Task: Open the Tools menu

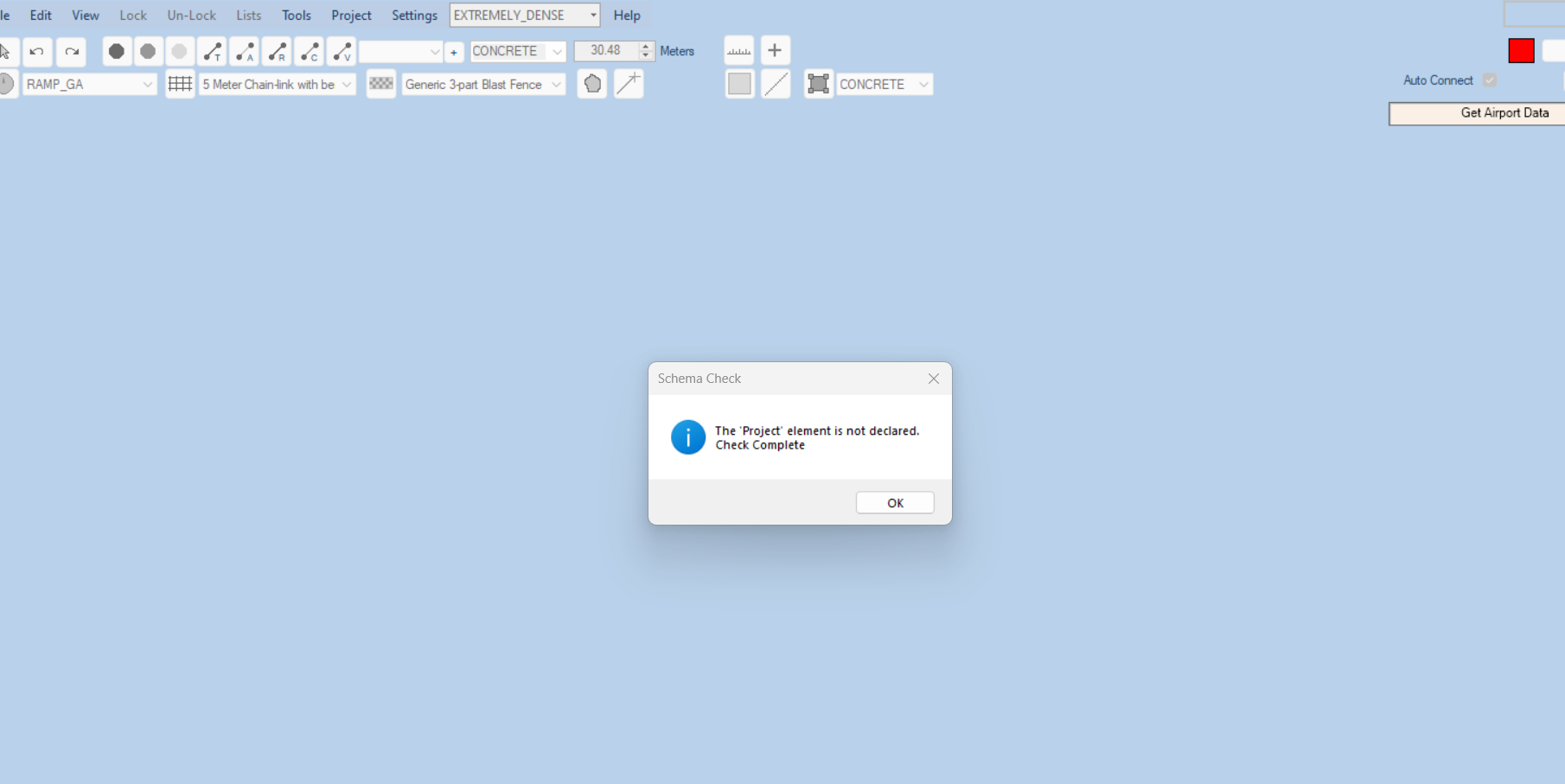Action: (x=296, y=16)
